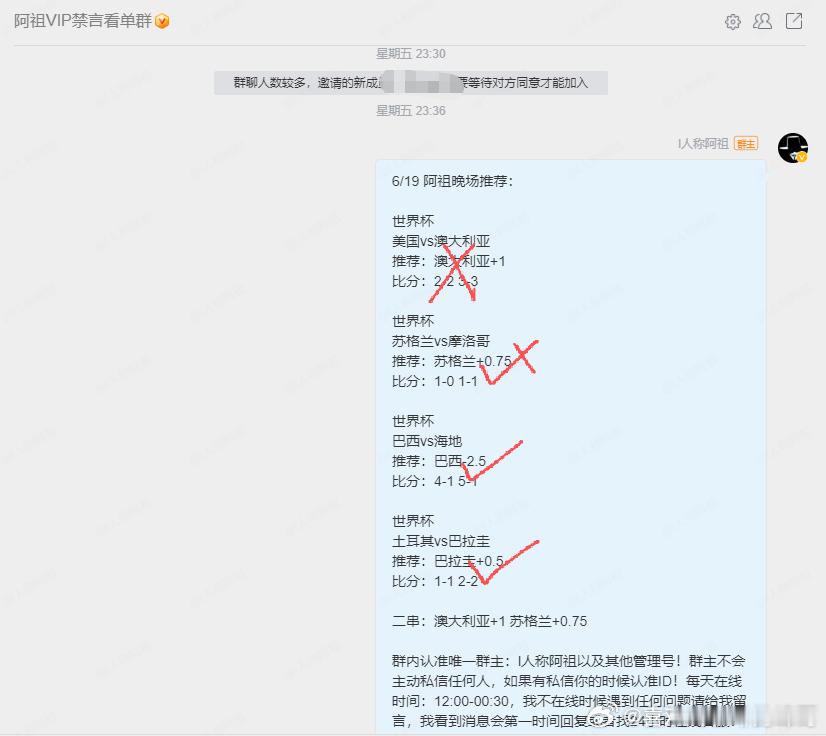Click the heading 6/19 阿祖晚场推荐
Screen dimensions: 826x736
point(453,181)
